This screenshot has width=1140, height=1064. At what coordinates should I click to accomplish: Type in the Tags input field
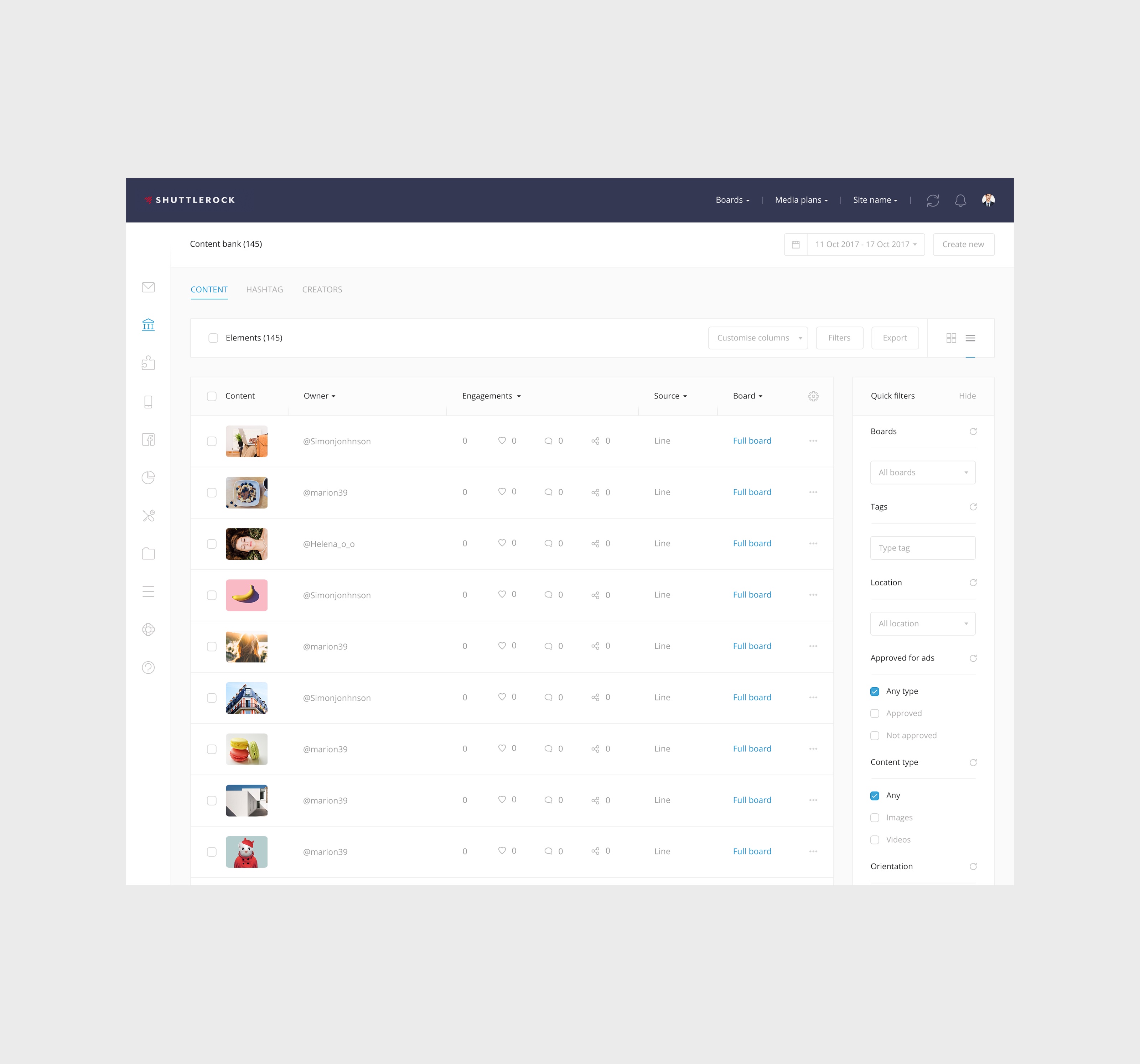(x=921, y=547)
